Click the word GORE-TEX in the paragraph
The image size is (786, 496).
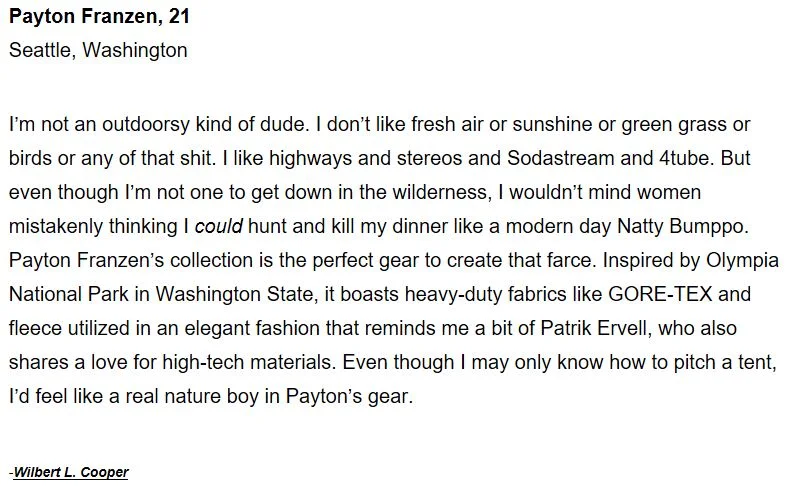660,294
